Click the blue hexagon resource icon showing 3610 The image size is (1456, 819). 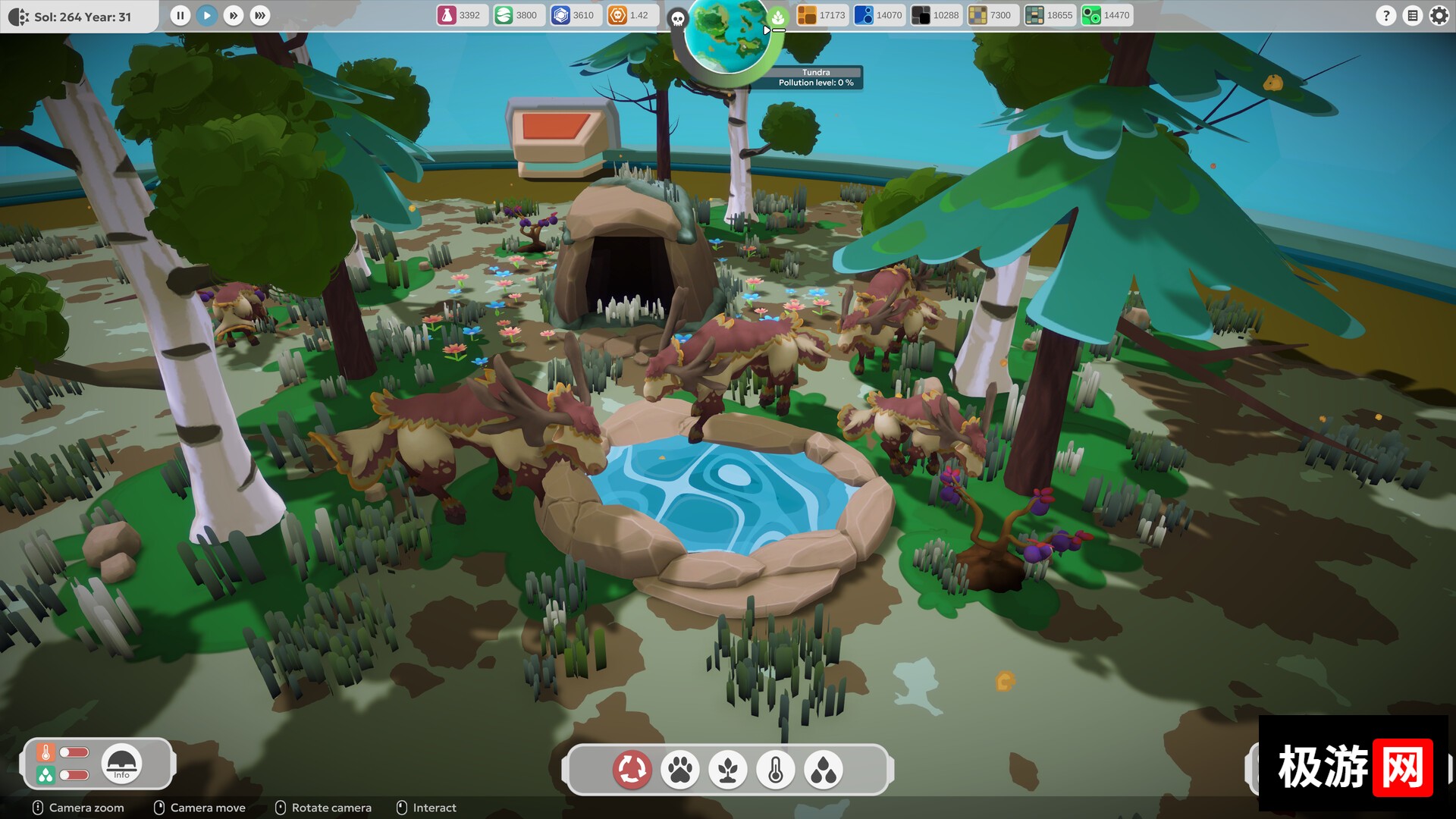pos(560,15)
